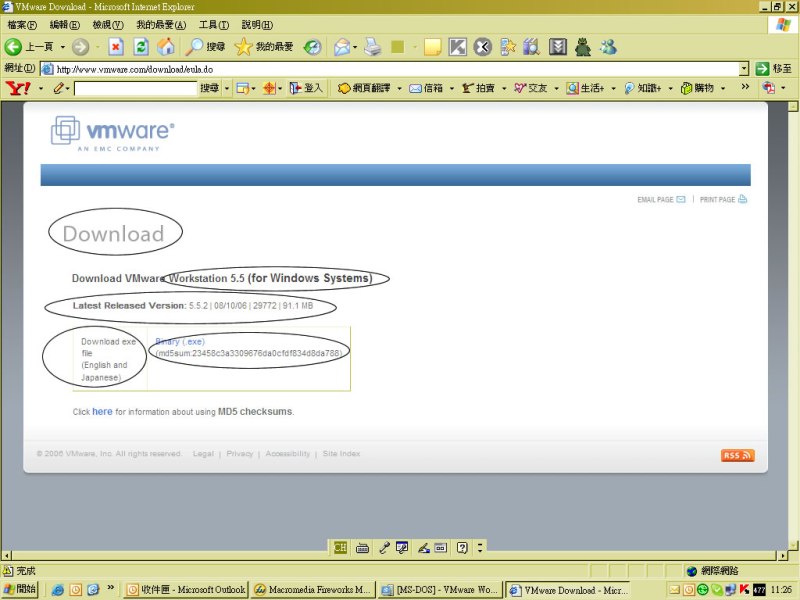Switch to [MS-DOS] VMware Workstation taskbar window
The image size is (800, 600).
(x=440, y=589)
